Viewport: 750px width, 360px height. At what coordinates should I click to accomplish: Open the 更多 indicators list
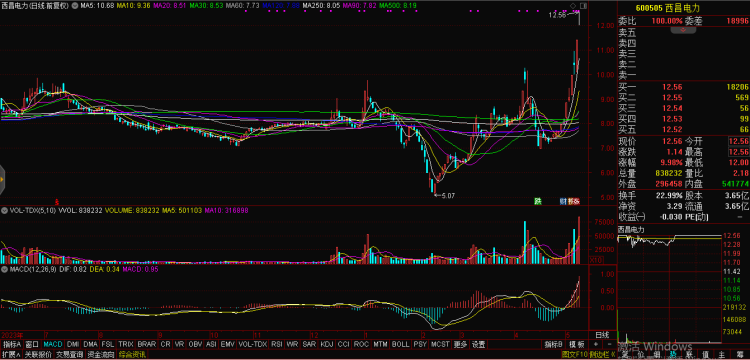[461, 344]
